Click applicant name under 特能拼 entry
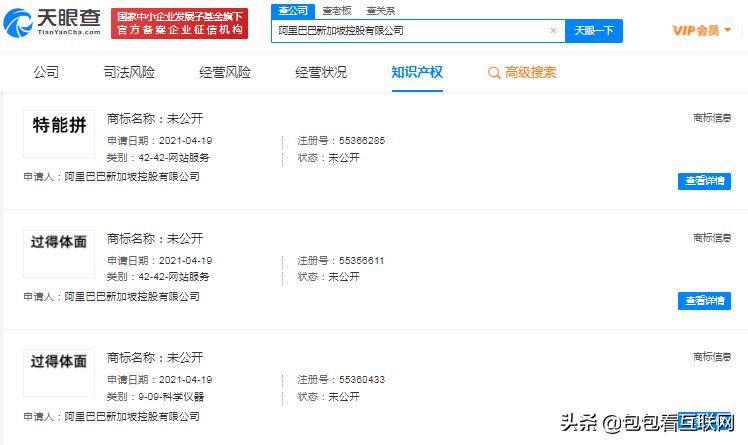Screen dimensions: 748x445 click(132, 176)
